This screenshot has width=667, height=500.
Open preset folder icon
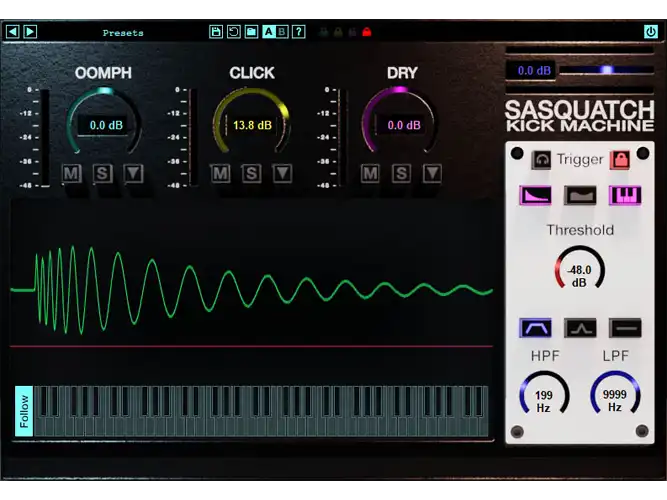pos(251,32)
